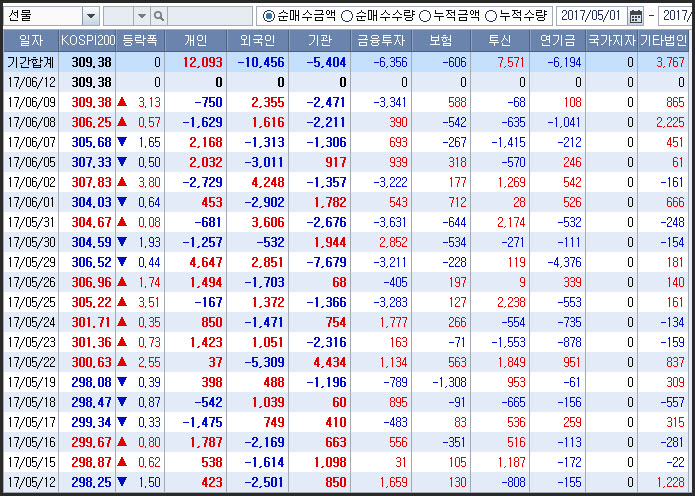
Task: Click 외국인 value -3,011
Action: [x=264, y=162]
